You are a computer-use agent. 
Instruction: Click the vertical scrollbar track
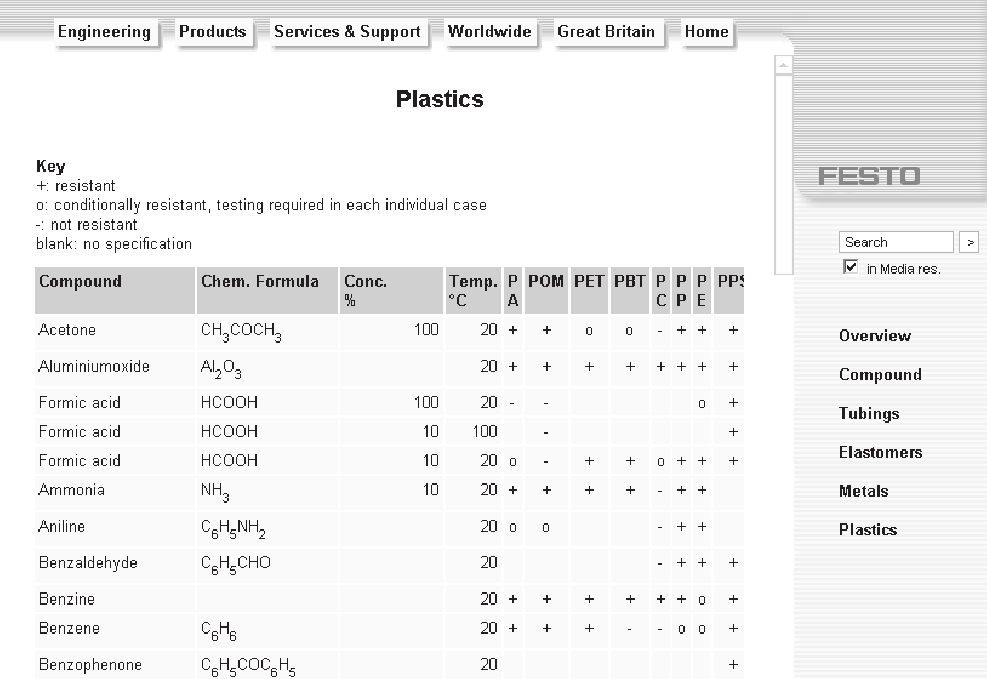pos(783,174)
